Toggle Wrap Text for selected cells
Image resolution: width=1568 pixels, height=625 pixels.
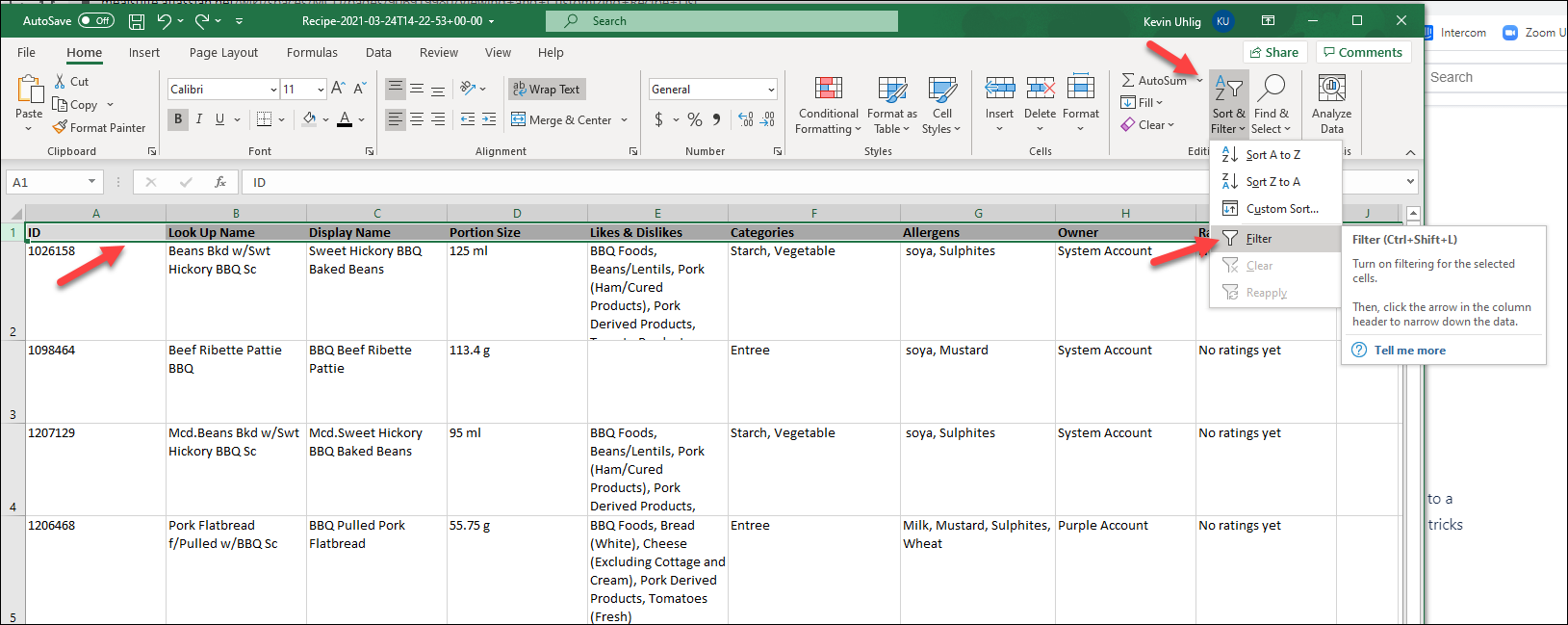point(547,90)
